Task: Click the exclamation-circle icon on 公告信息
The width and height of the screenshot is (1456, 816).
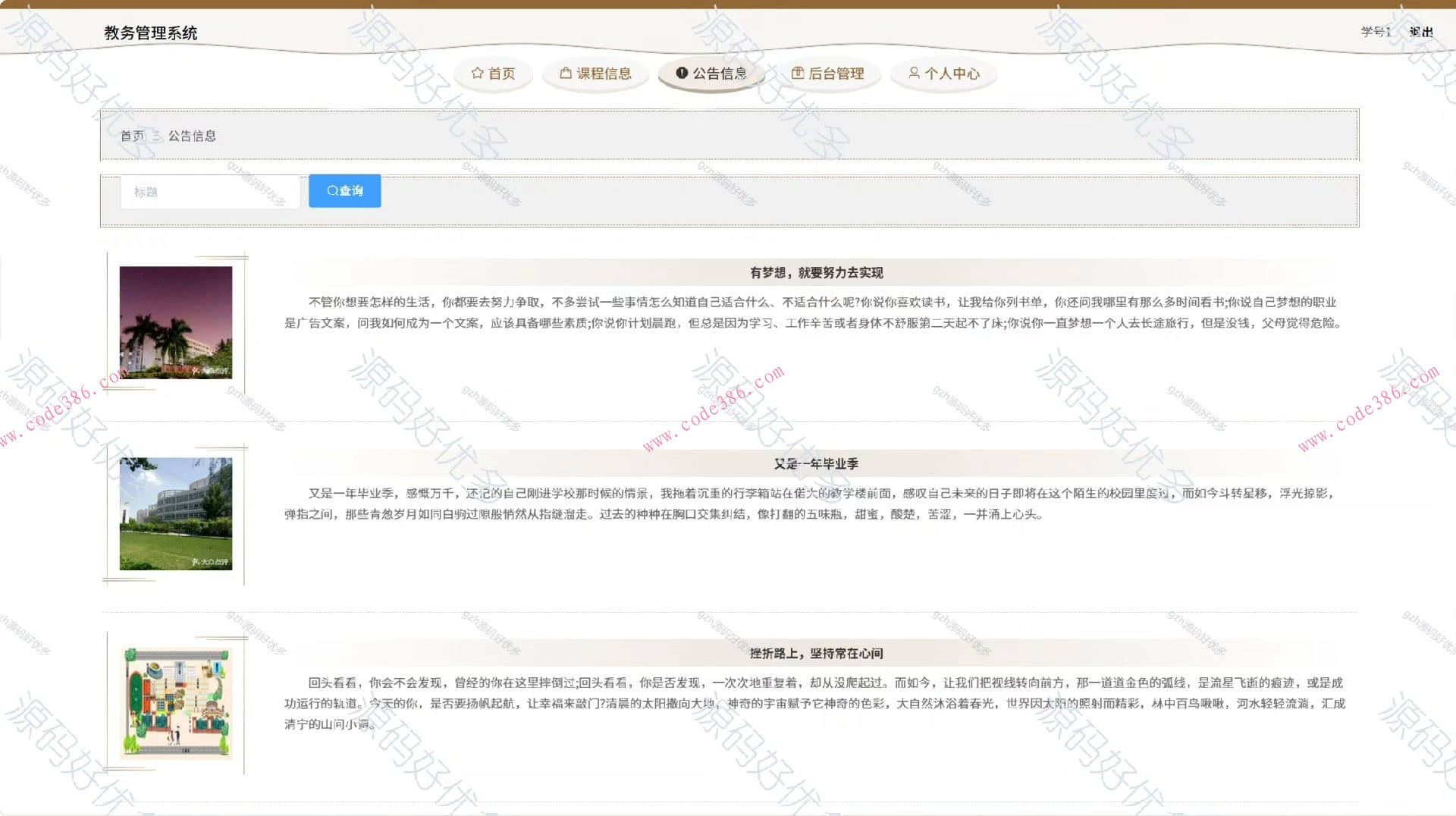Action: [x=681, y=73]
